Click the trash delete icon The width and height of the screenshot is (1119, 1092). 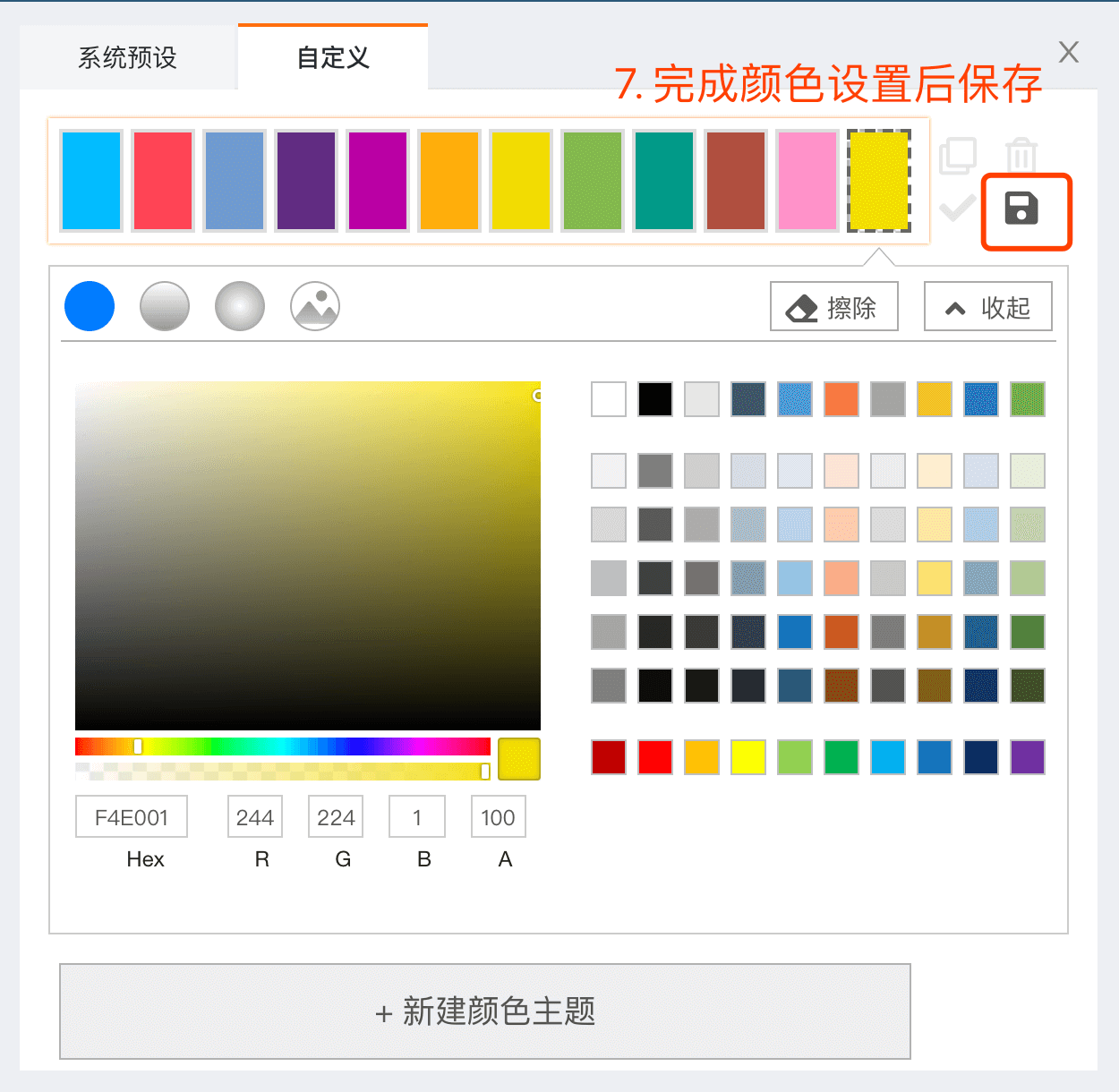pos(1021,155)
